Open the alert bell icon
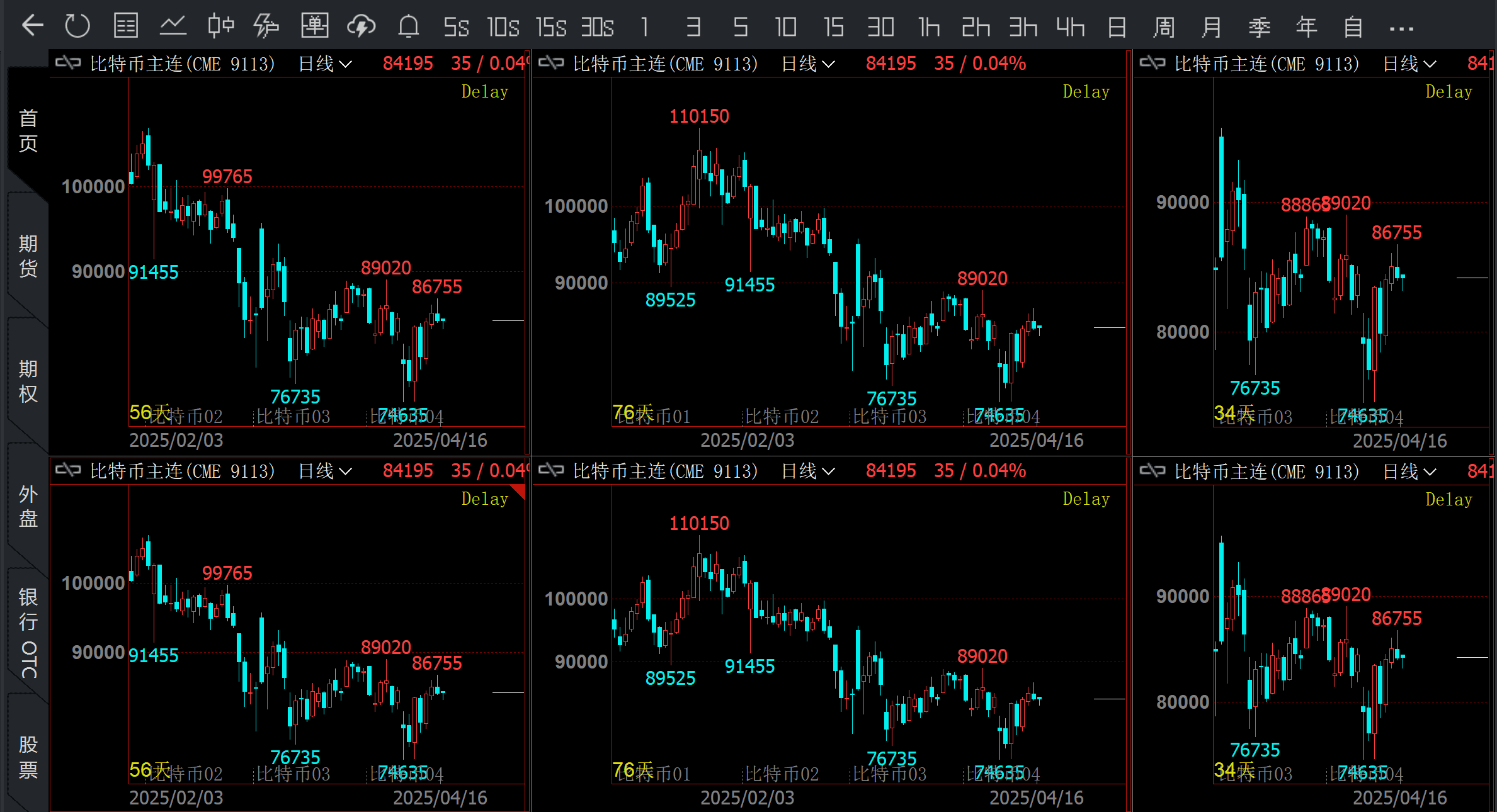 point(408,26)
